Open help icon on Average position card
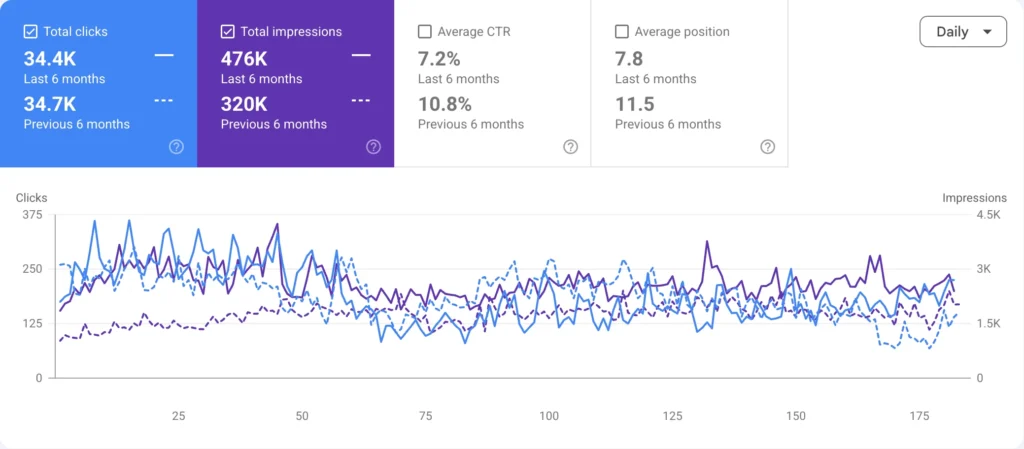1024x449 pixels. point(768,147)
